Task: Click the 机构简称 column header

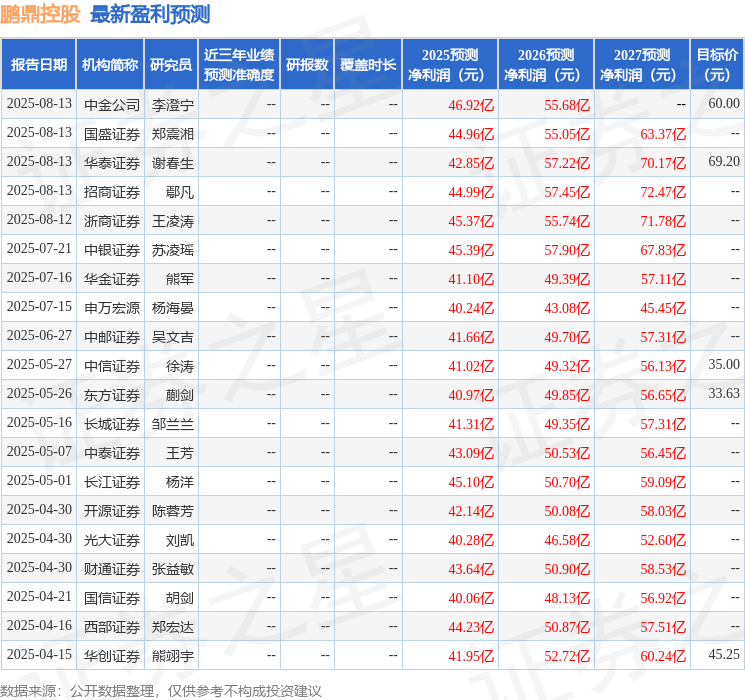Action: point(110,65)
